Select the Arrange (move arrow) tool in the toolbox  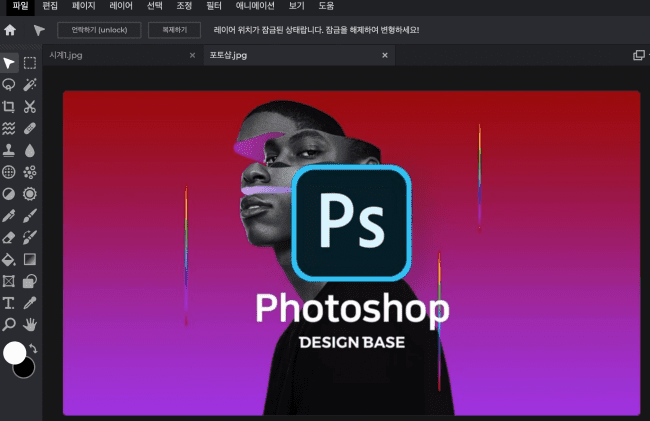click(9, 63)
